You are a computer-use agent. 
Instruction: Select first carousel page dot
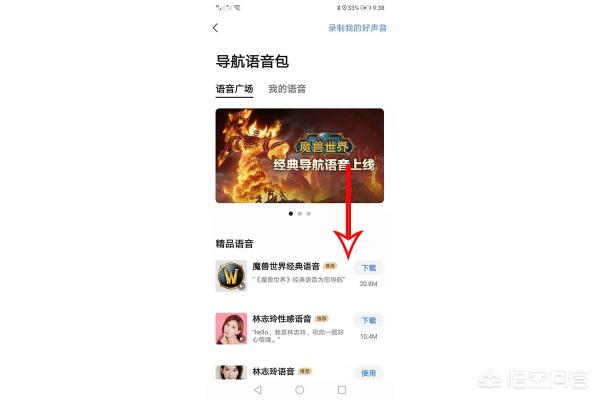coord(291,214)
